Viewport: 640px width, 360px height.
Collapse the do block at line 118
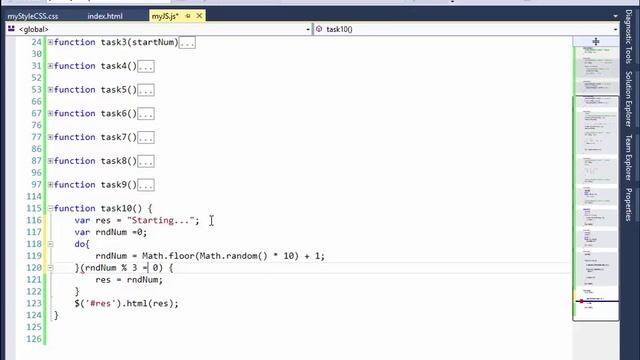[50, 244]
